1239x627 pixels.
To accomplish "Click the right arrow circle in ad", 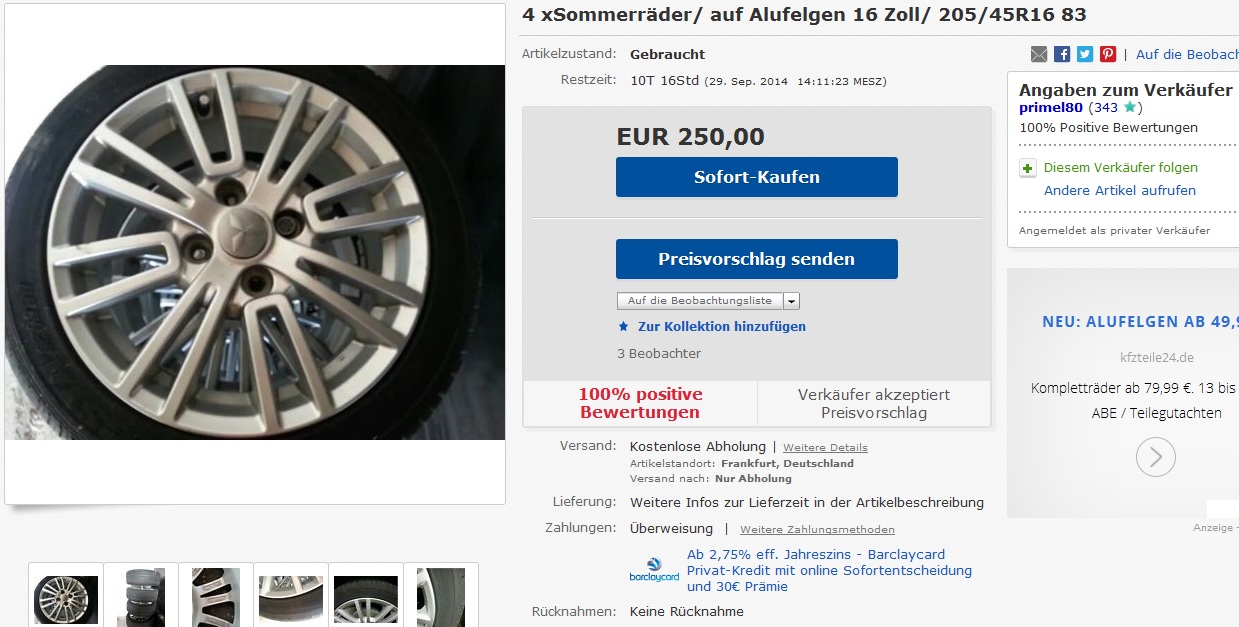I will 1156,457.
